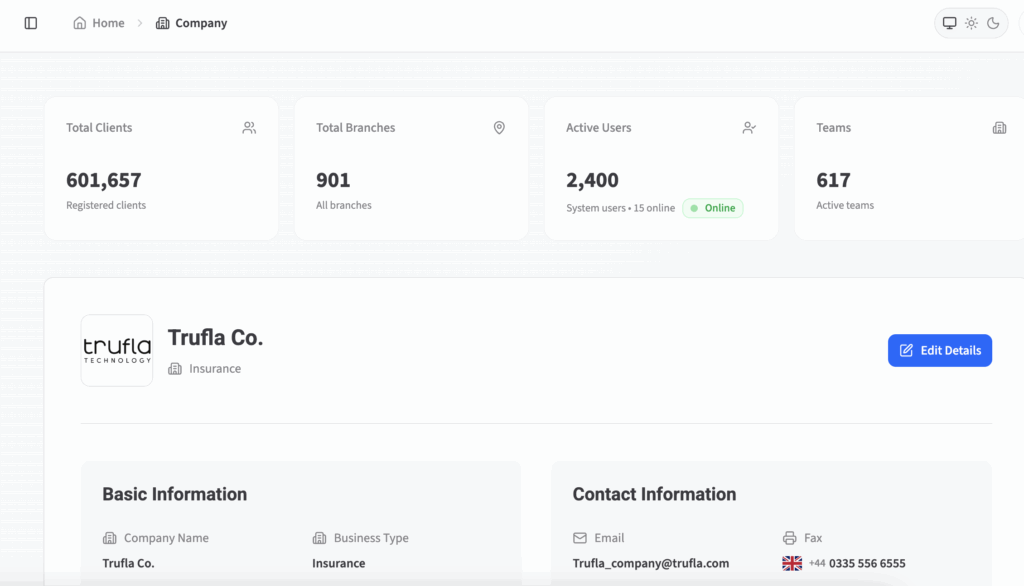Click the Total Branches location pin icon
The image size is (1024, 586).
(499, 128)
